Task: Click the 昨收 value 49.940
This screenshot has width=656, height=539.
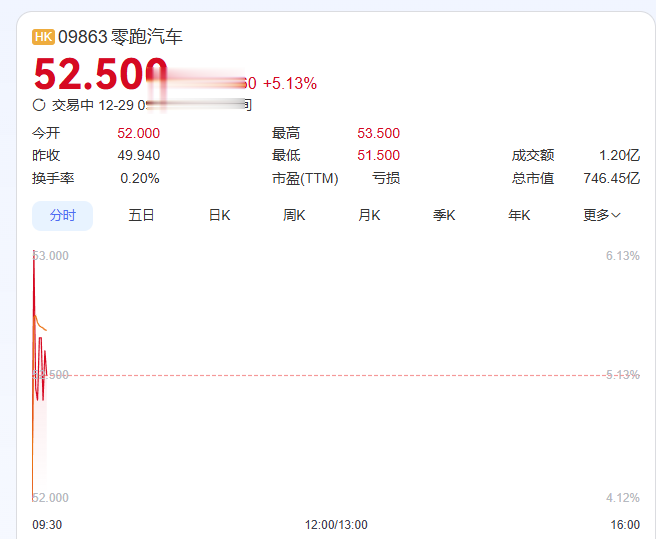Action: coord(138,156)
